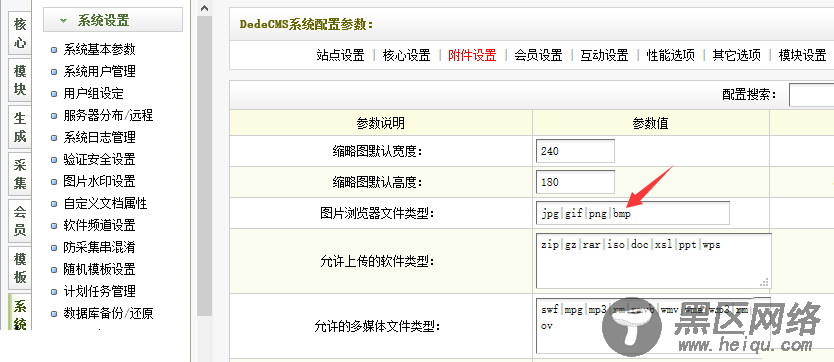Open 系统用户管理 menu item
The height and width of the screenshot is (362, 834).
pos(99,71)
